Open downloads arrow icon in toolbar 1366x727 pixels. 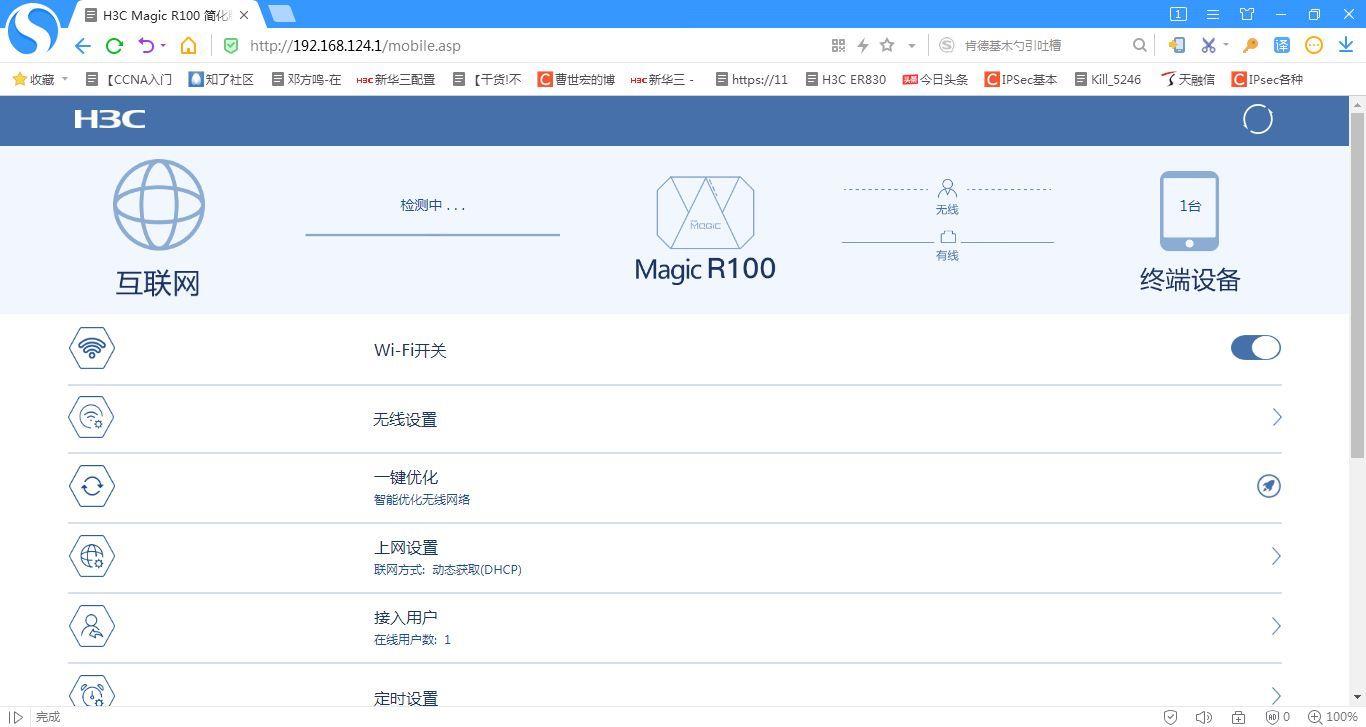1346,45
